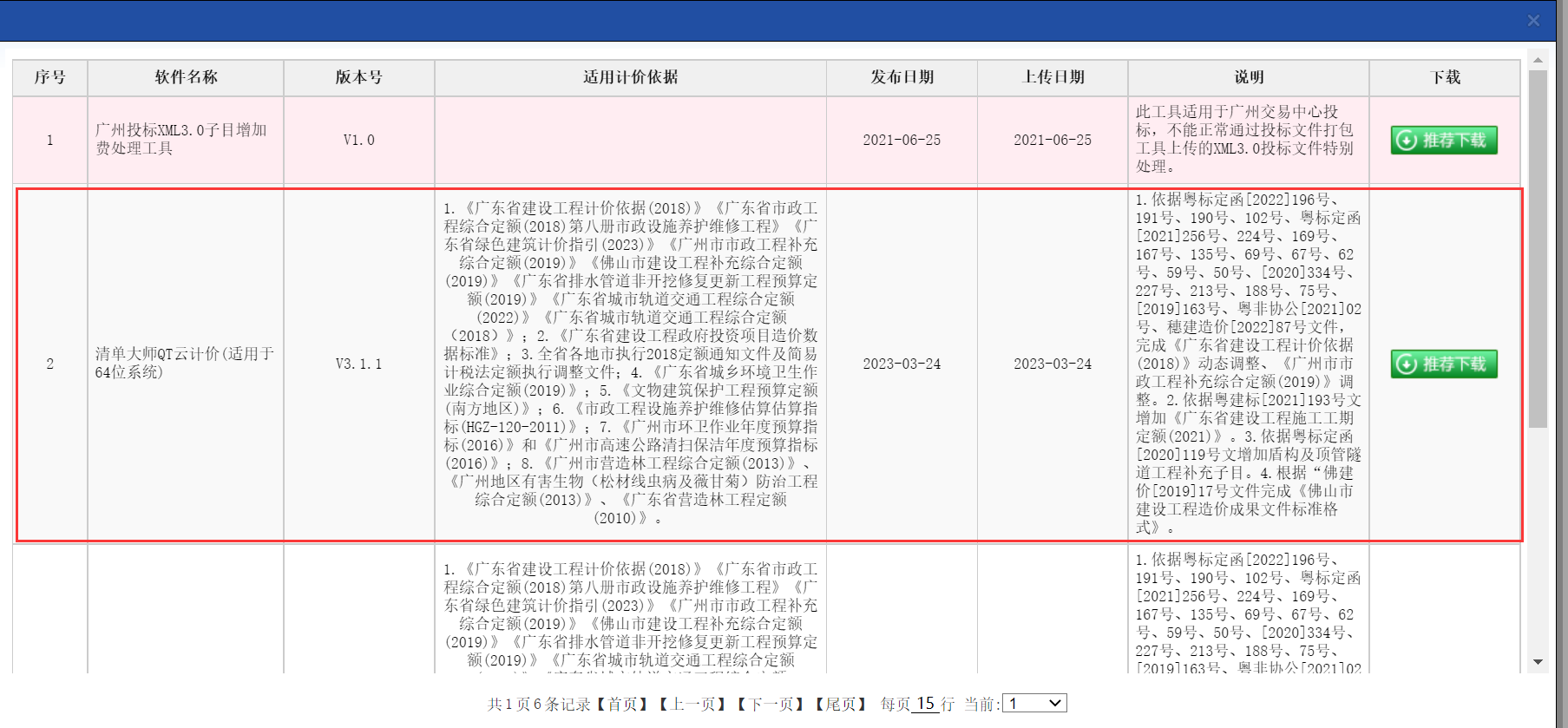Click the rows-per-page field showing 15
This screenshot has width=1568, height=728.
[x=926, y=703]
